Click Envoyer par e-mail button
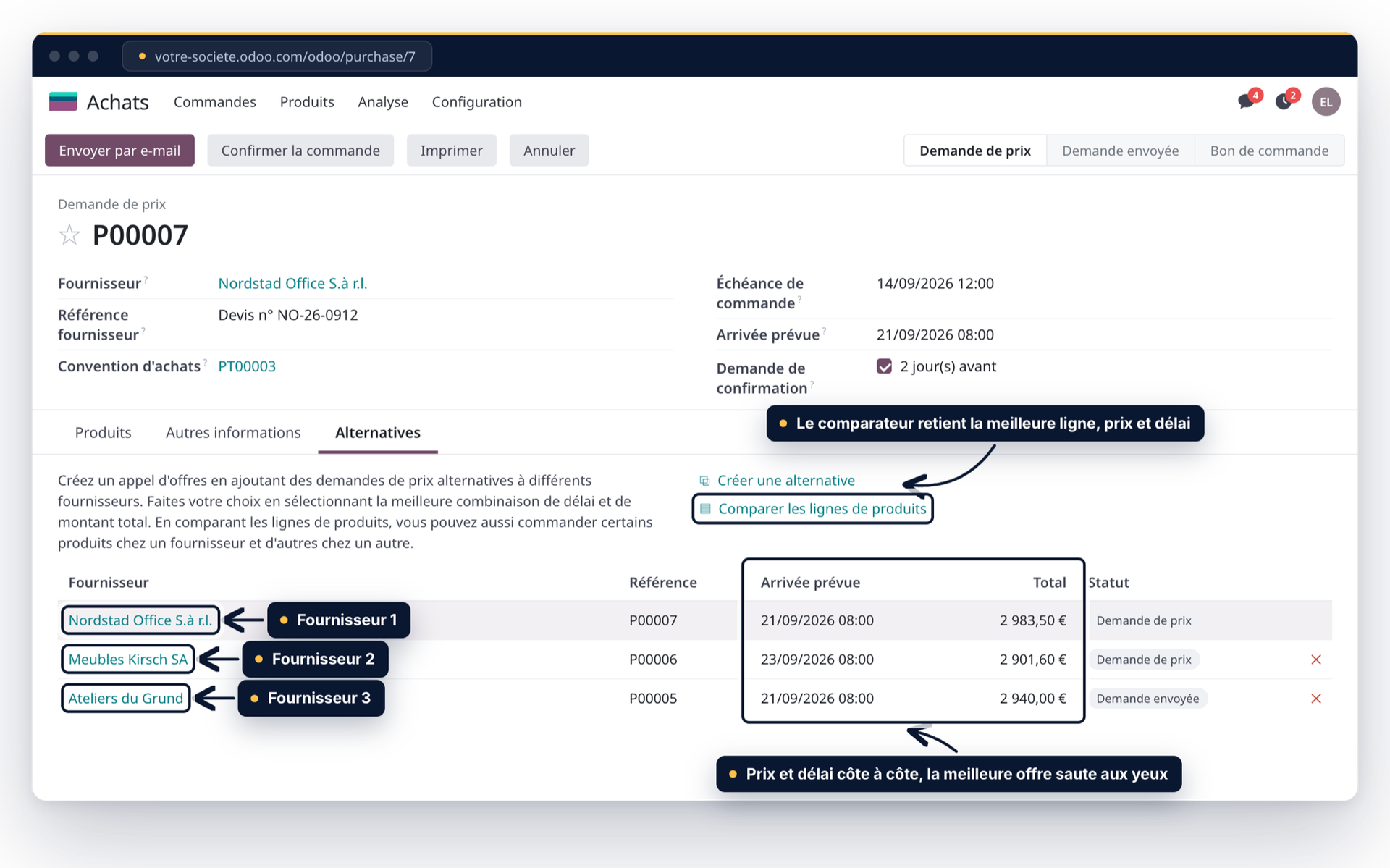Screen dimensions: 1390x868 tap(119, 151)
